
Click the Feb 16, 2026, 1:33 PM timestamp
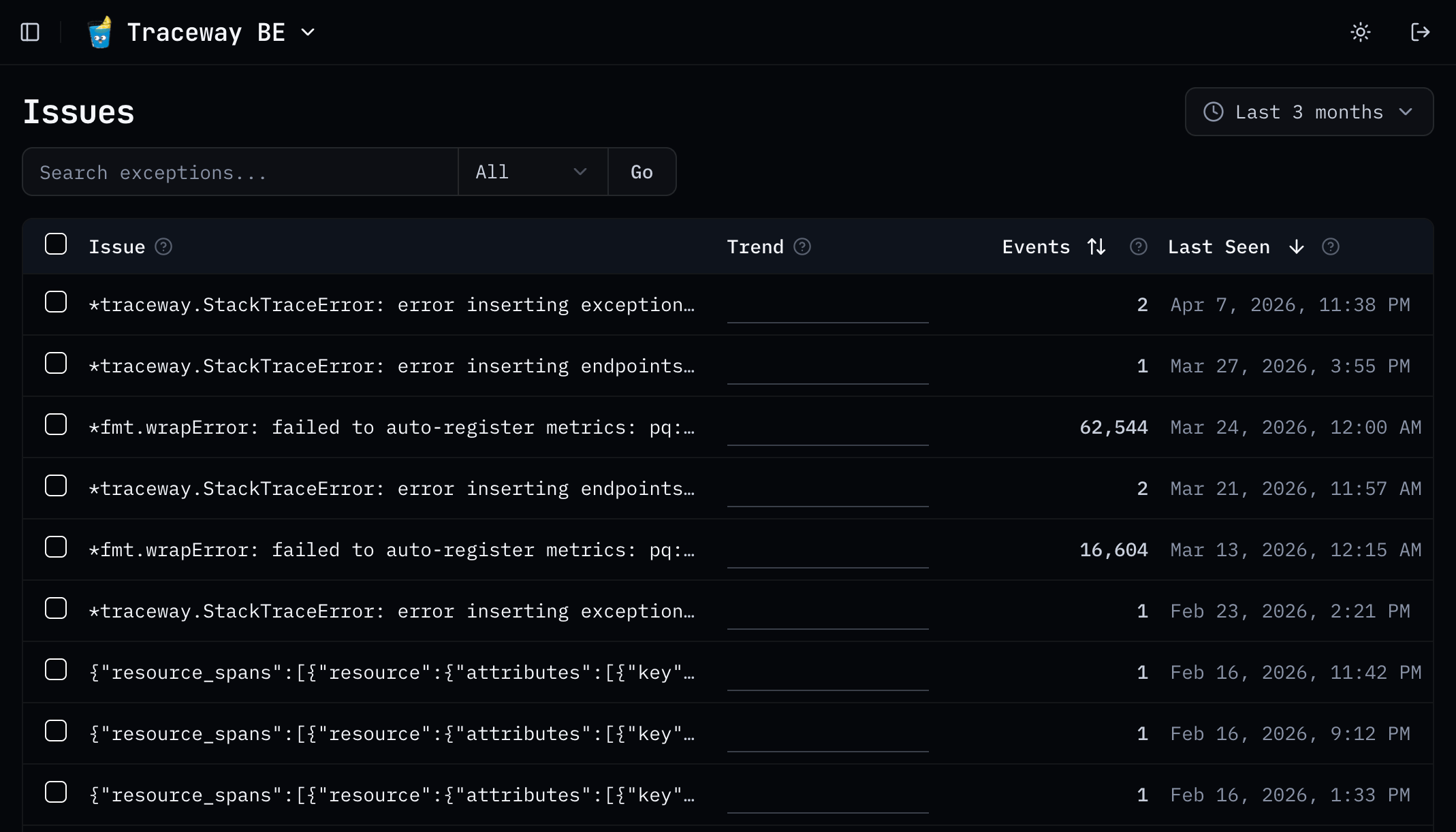(x=1290, y=795)
